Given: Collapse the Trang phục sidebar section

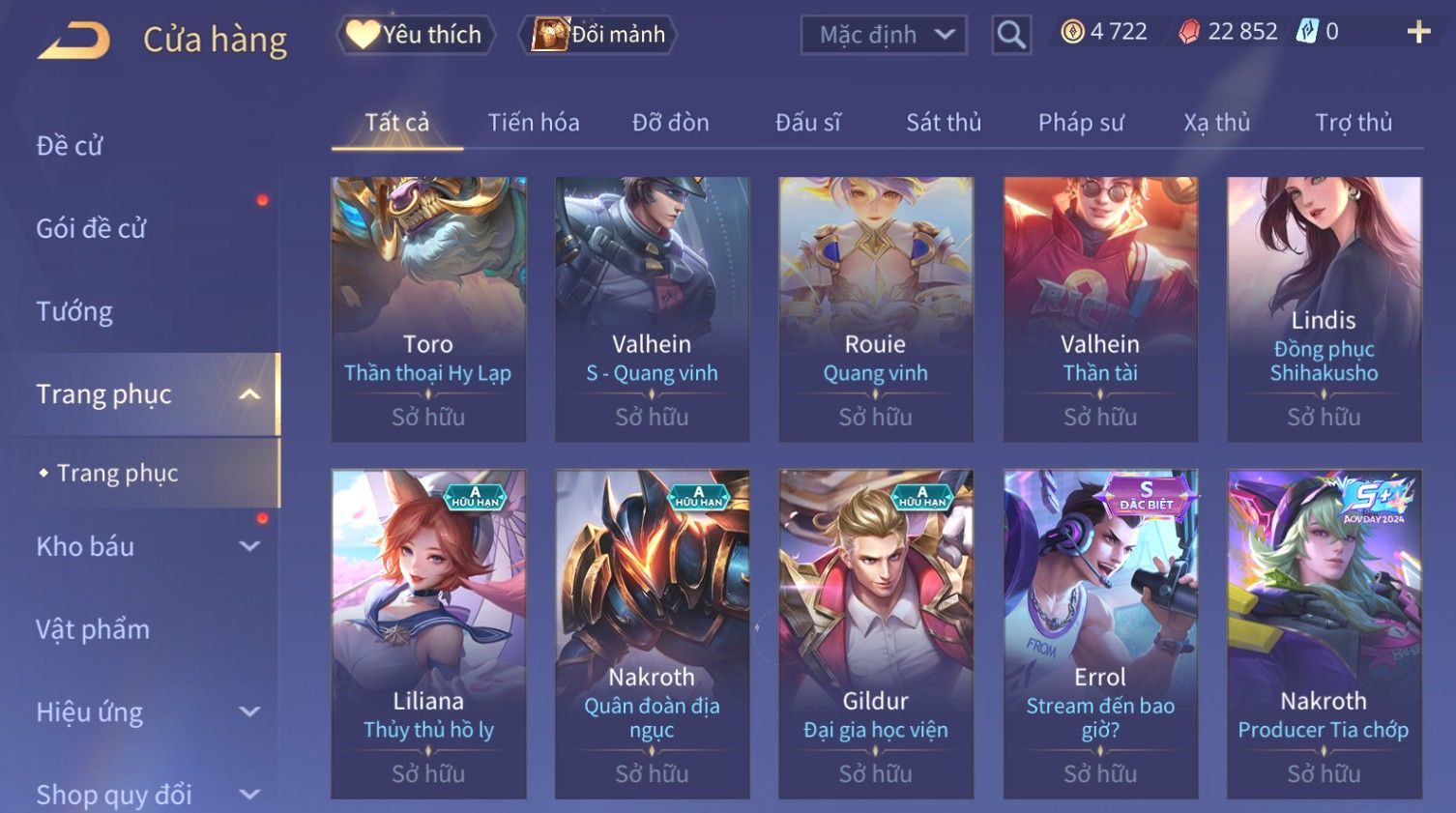Looking at the screenshot, I should [x=249, y=394].
